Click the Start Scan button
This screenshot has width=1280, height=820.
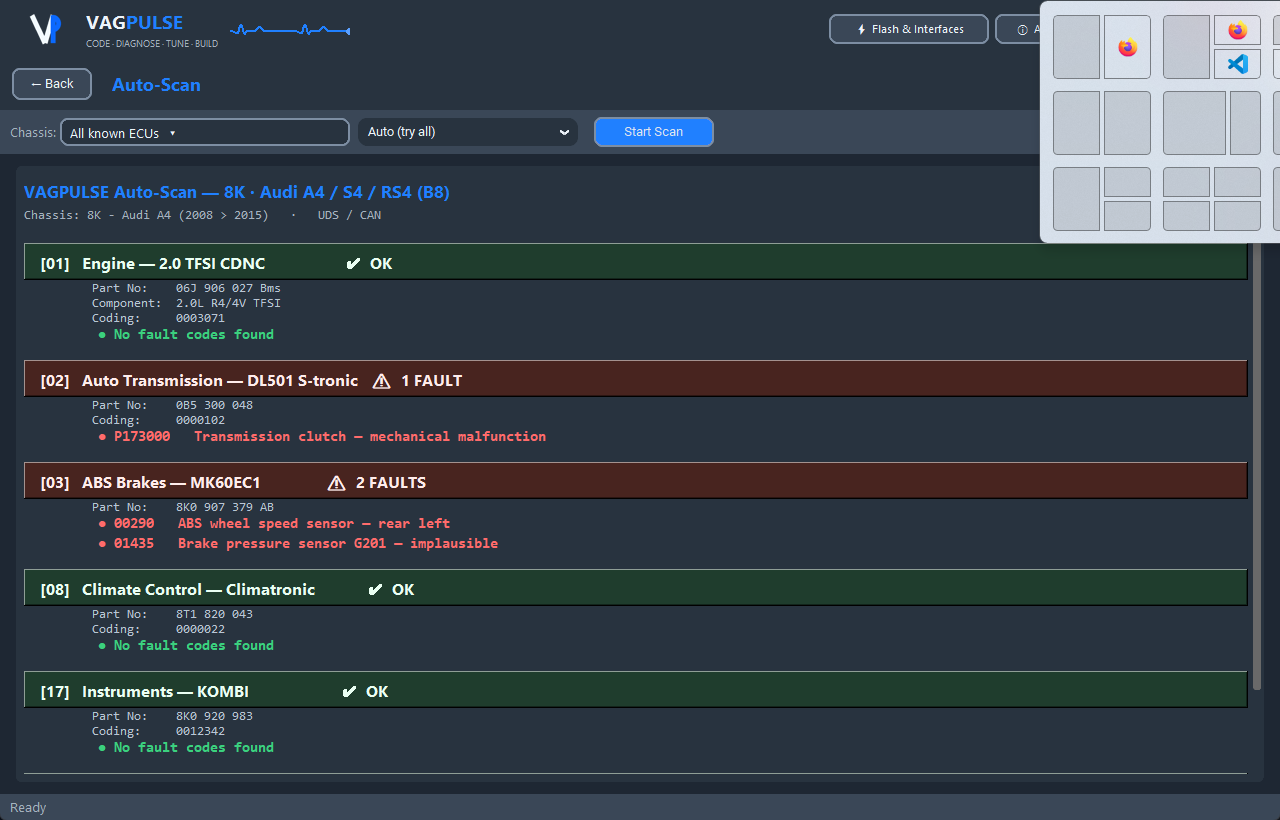tap(654, 132)
